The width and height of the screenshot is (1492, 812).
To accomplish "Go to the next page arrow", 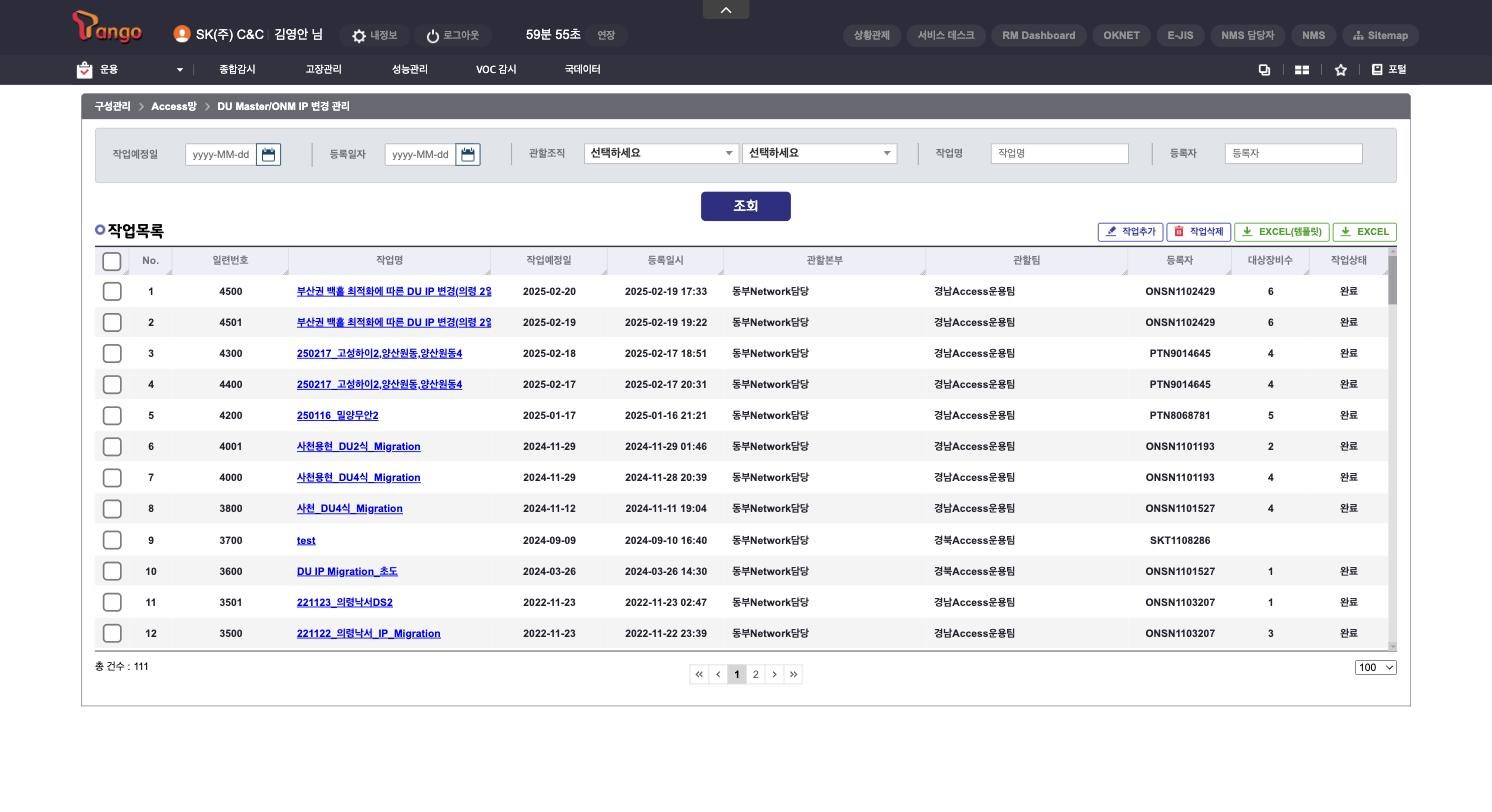I will click(x=774, y=674).
